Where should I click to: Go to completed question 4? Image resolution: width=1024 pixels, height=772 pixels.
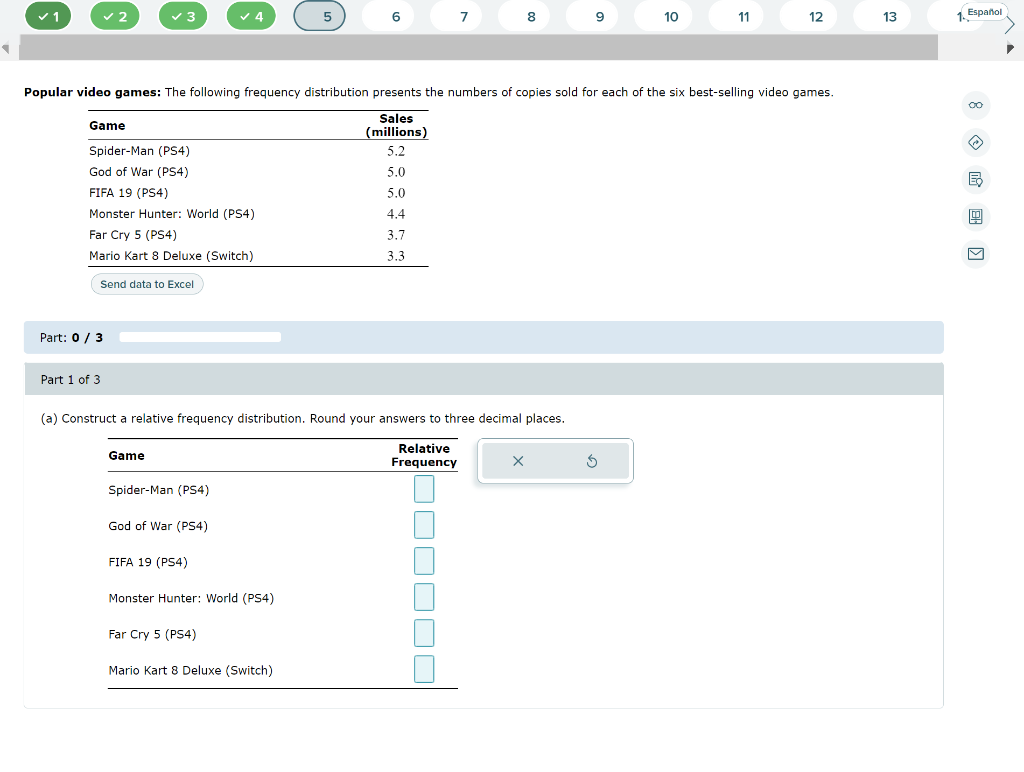click(x=251, y=16)
